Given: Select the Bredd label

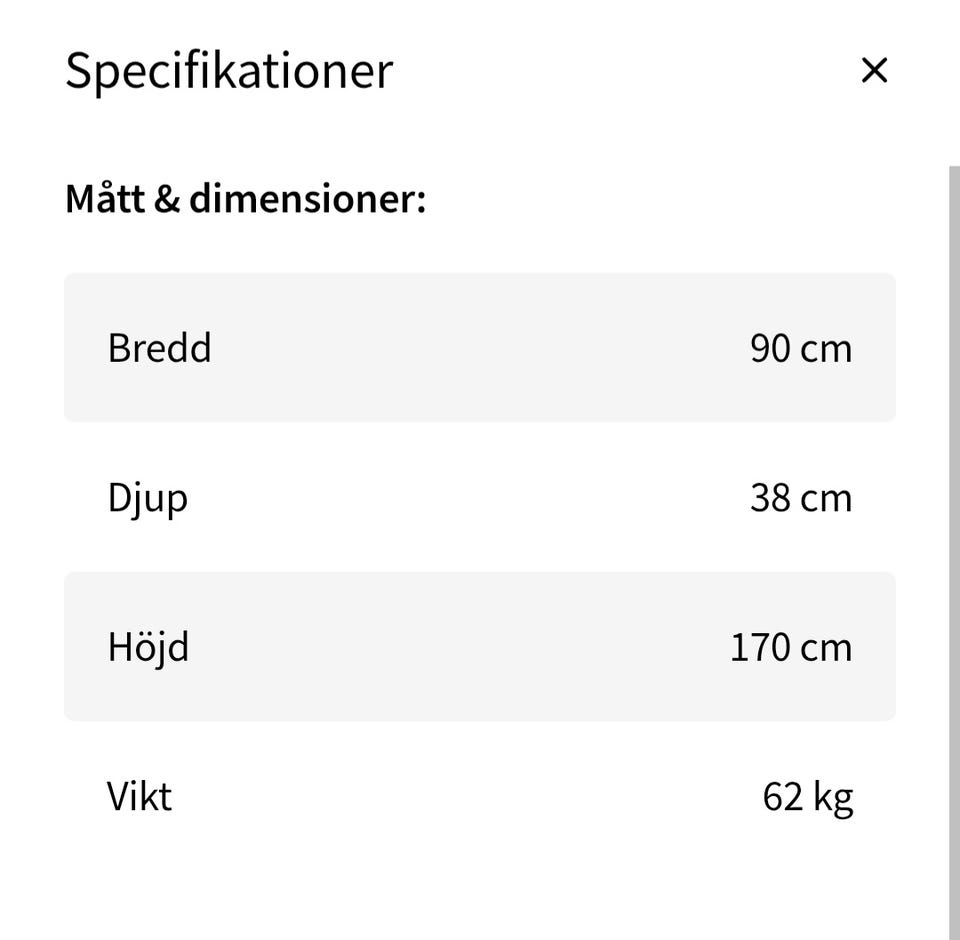Looking at the screenshot, I should click(159, 348).
